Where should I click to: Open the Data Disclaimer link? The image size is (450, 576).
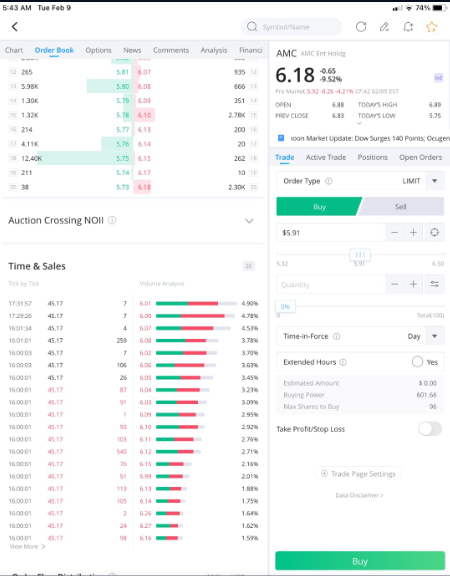pos(359,496)
